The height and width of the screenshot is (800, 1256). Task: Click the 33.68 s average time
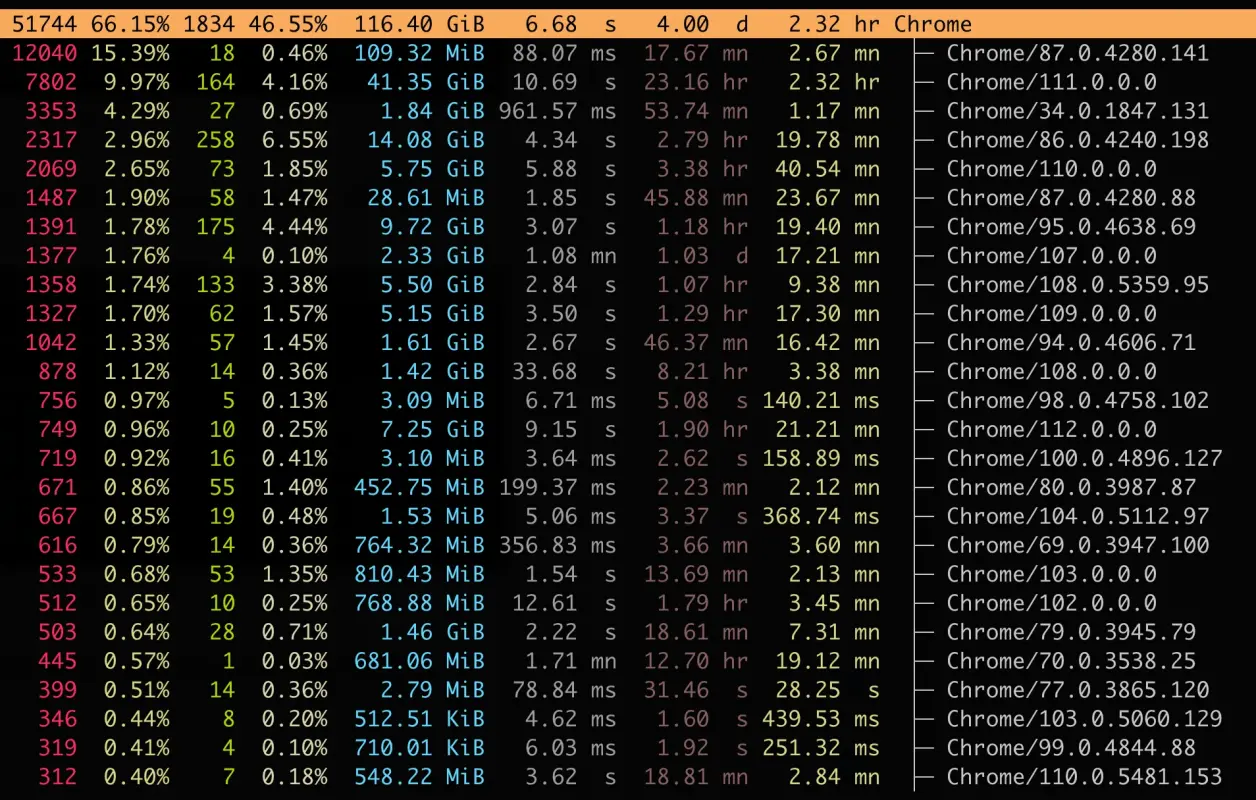564,372
